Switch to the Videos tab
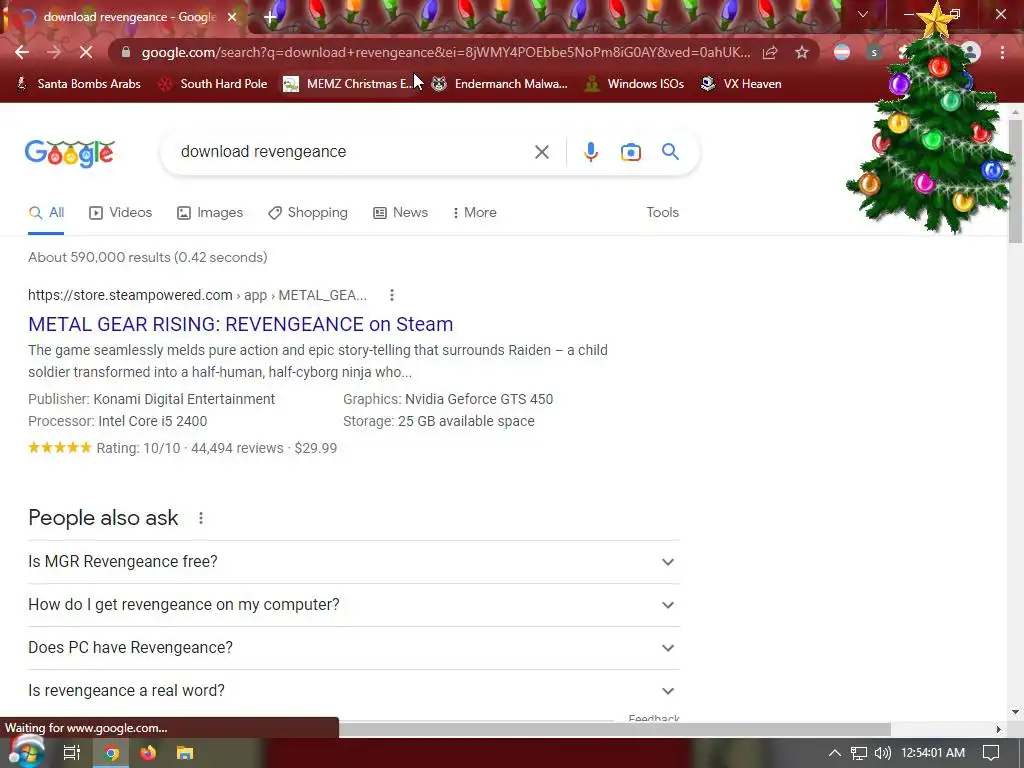The width and height of the screenshot is (1024, 768). tap(121, 213)
